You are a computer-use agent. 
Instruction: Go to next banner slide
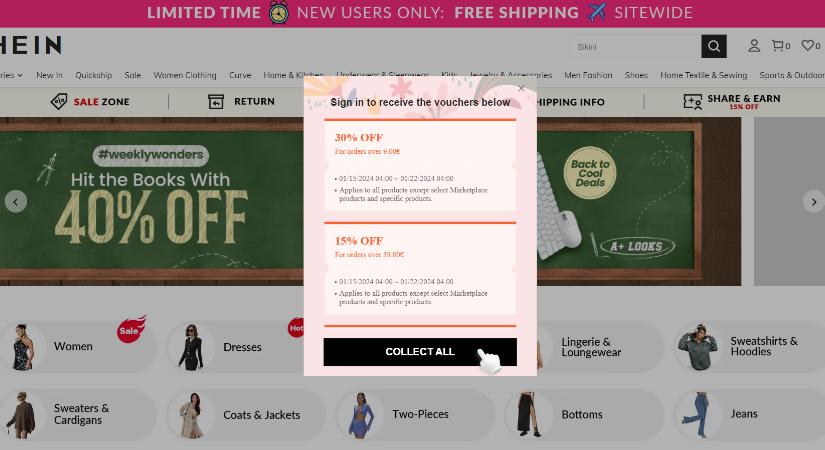[813, 202]
